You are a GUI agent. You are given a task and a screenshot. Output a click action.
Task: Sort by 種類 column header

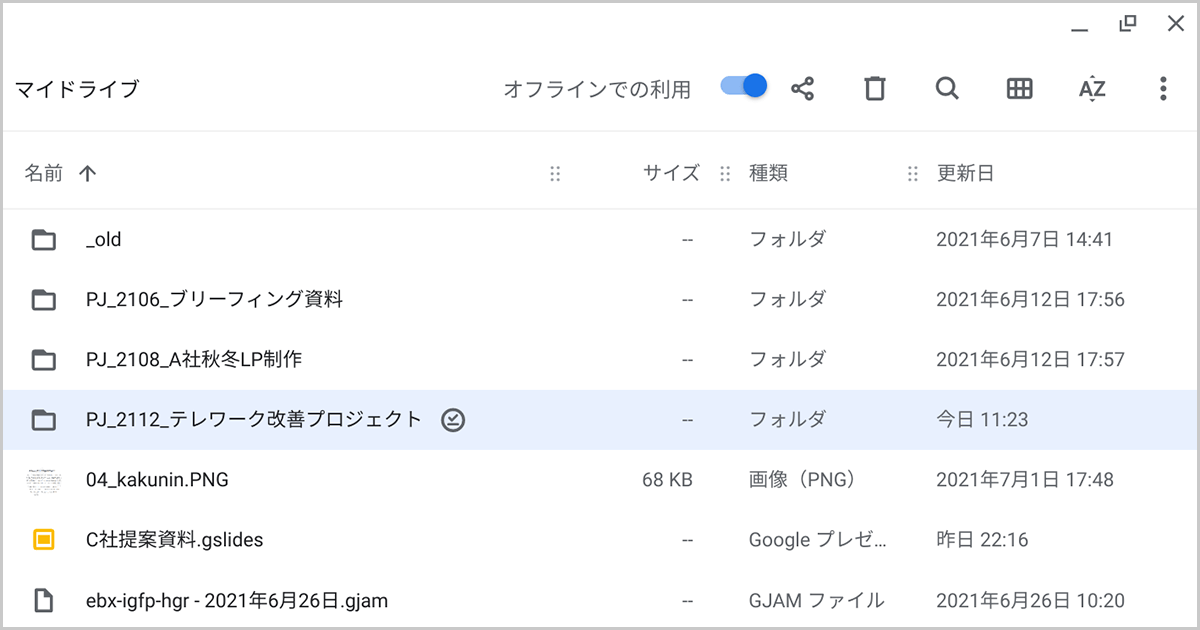pyautogui.click(x=769, y=173)
